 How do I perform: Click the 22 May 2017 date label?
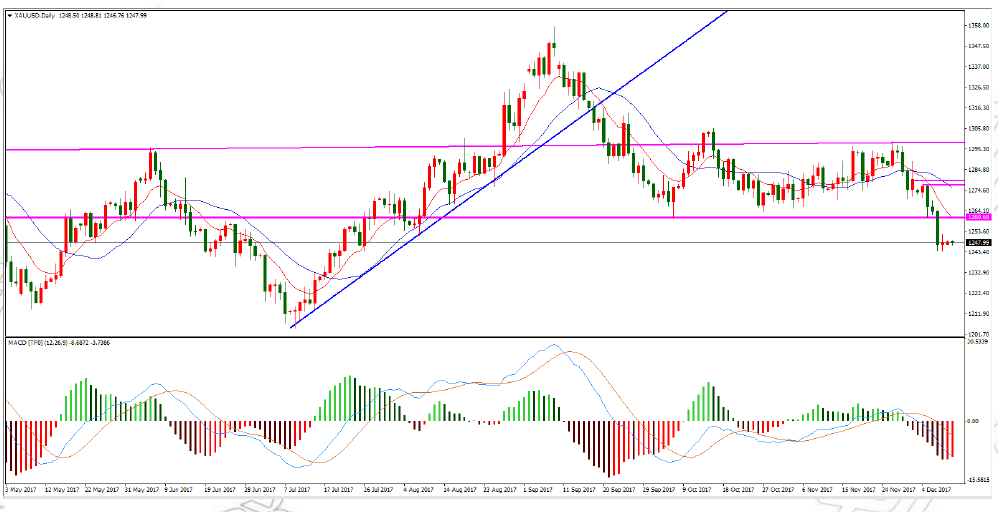click(x=102, y=490)
